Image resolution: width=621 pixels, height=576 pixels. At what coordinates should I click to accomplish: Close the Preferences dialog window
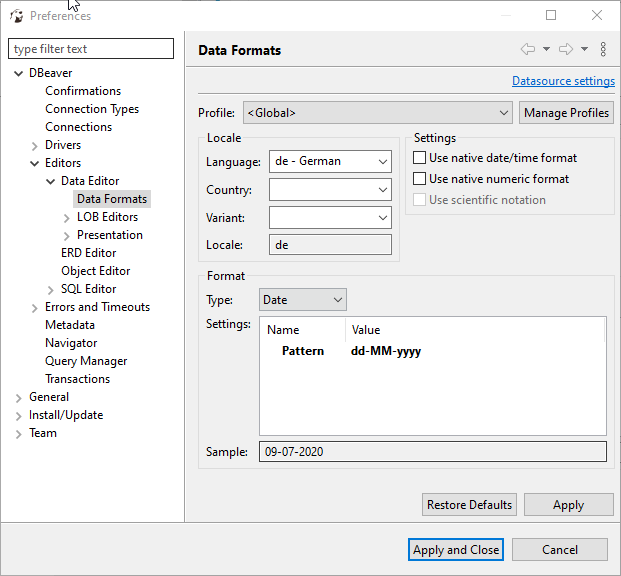coord(597,15)
